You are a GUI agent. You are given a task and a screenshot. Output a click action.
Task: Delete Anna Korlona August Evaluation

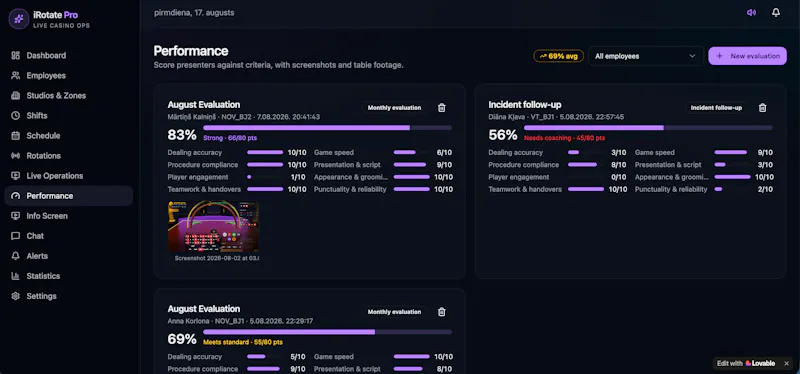[x=442, y=312]
